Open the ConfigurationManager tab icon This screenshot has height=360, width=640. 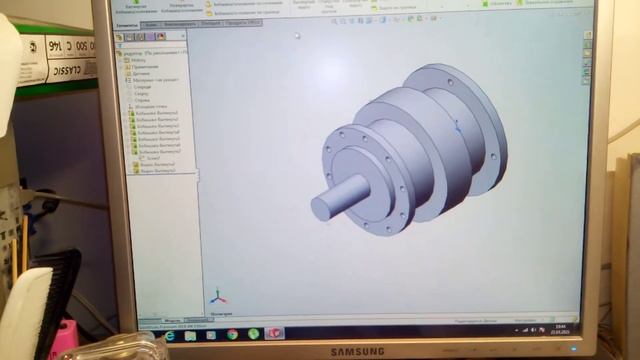(140, 37)
